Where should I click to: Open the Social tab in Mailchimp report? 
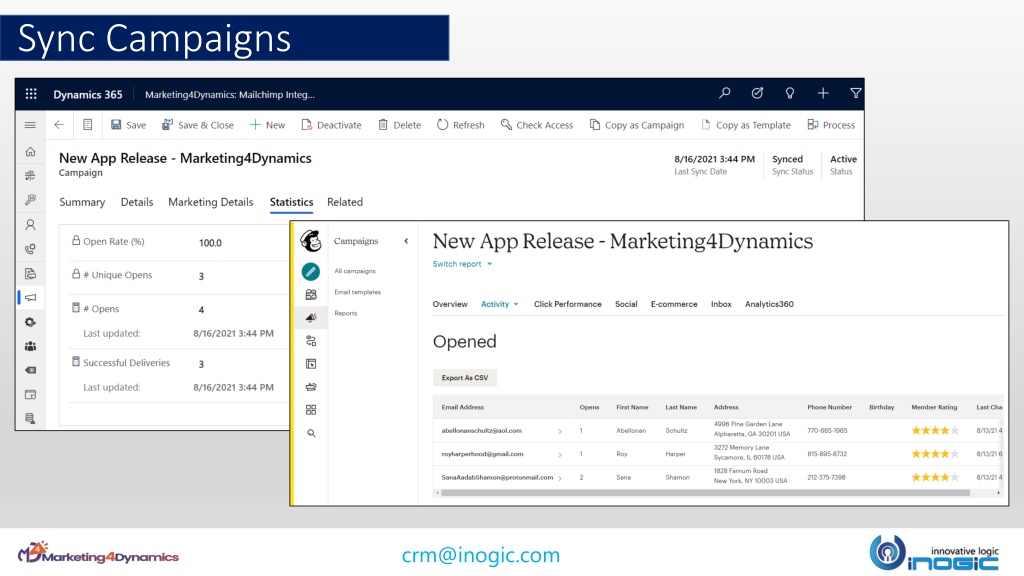tap(626, 304)
